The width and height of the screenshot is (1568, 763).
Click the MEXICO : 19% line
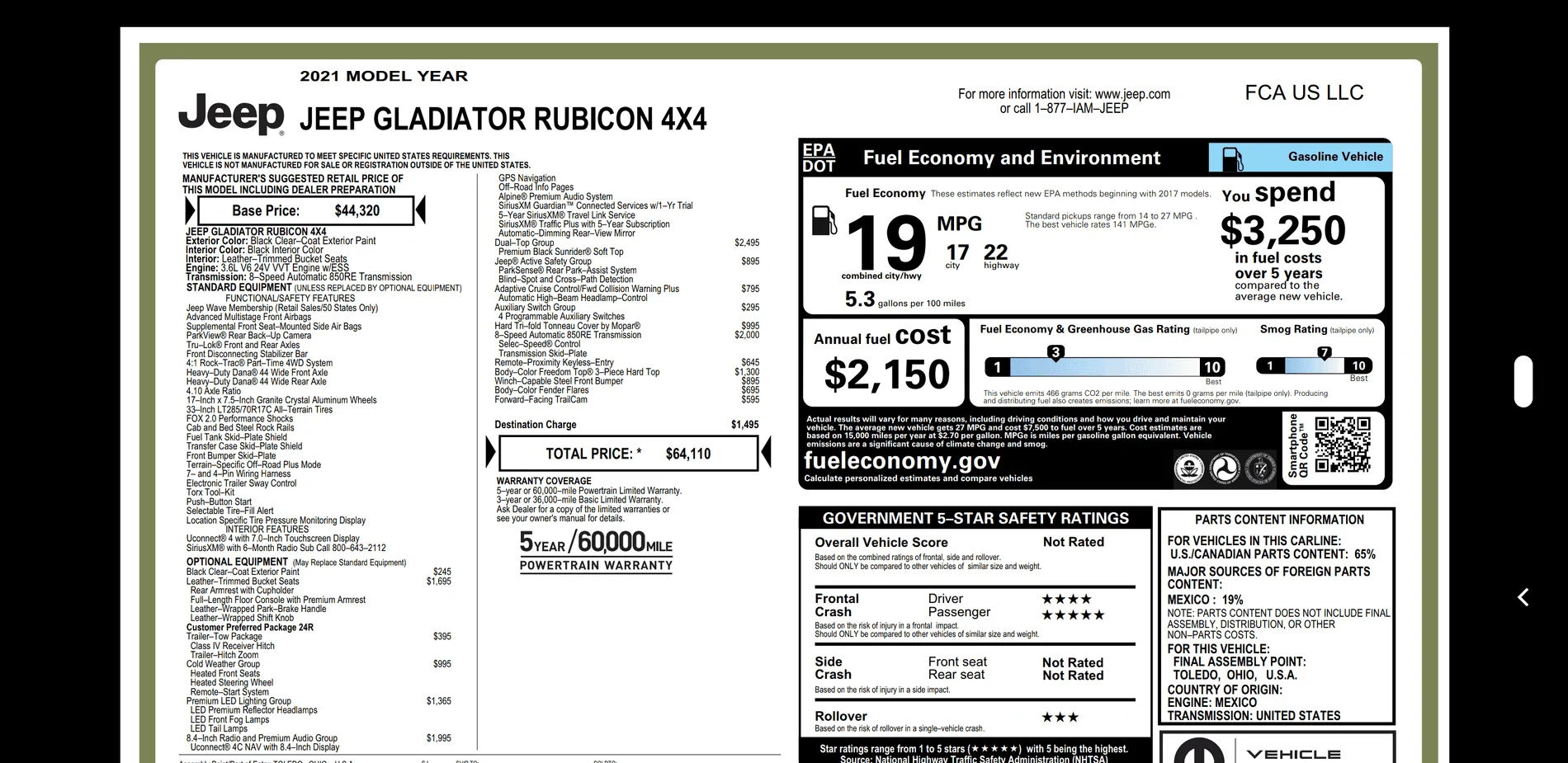(1205, 600)
